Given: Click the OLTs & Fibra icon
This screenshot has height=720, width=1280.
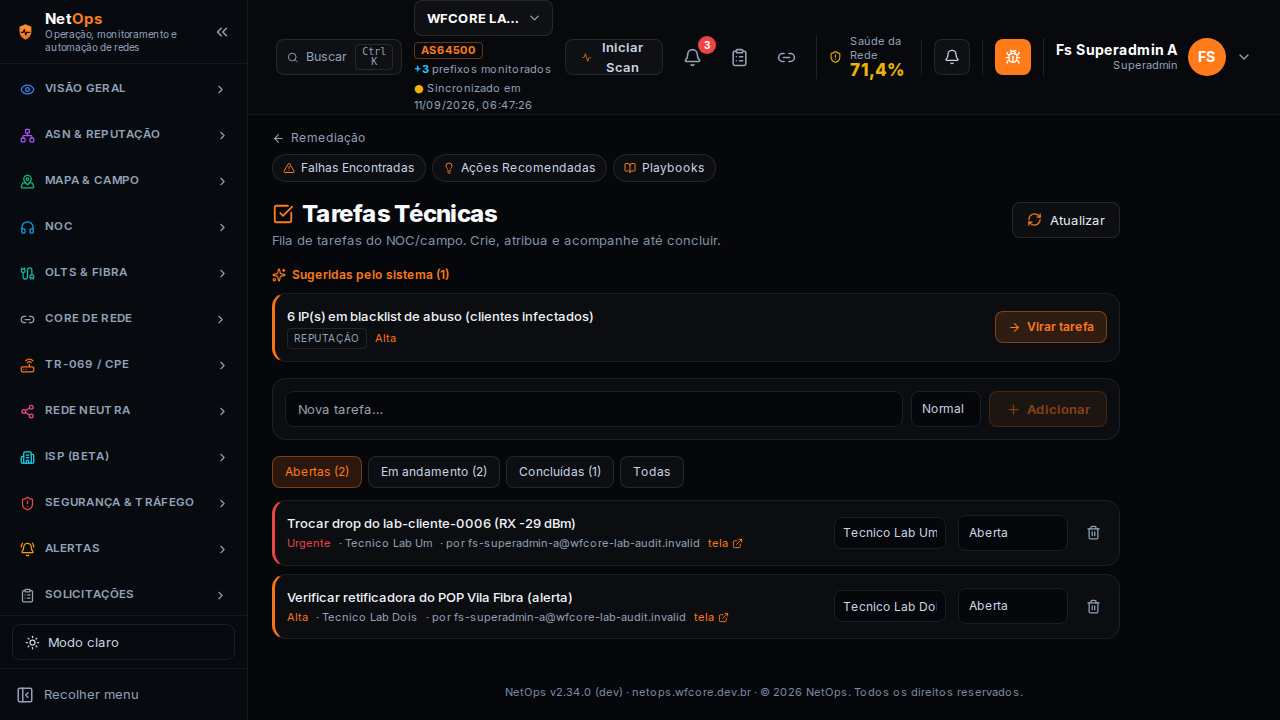Looking at the screenshot, I should 28,273.
